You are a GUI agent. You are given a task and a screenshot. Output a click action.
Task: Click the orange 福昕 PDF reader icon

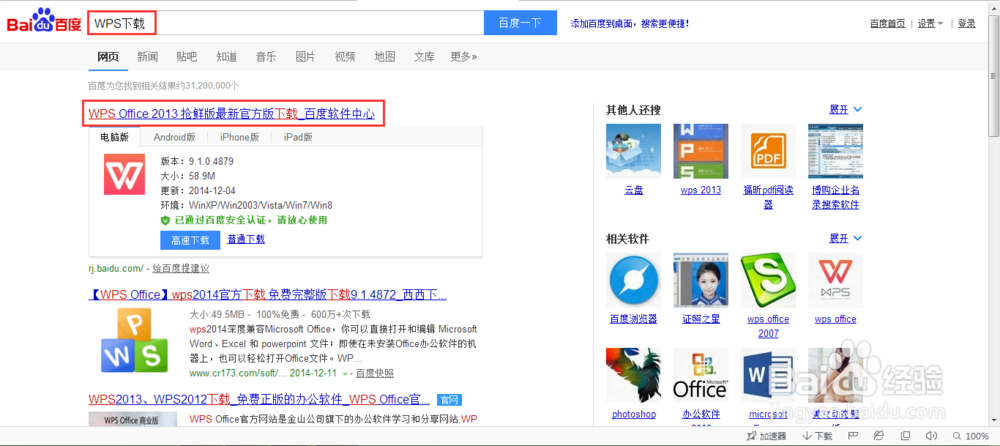pyautogui.click(x=768, y=151)
